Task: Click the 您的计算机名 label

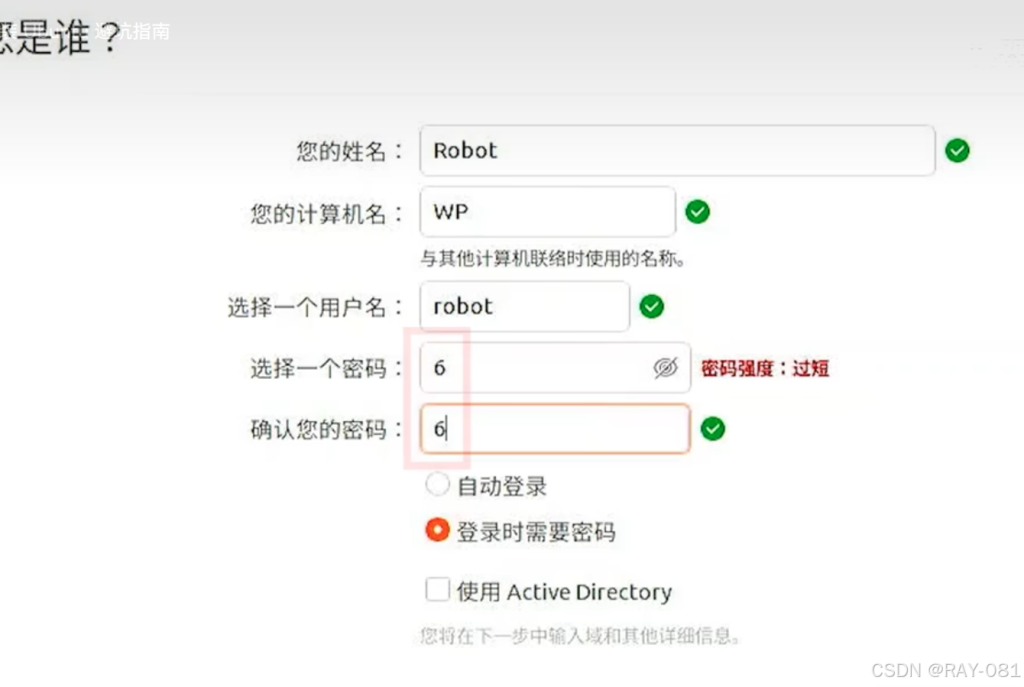Action: [327, 213]
